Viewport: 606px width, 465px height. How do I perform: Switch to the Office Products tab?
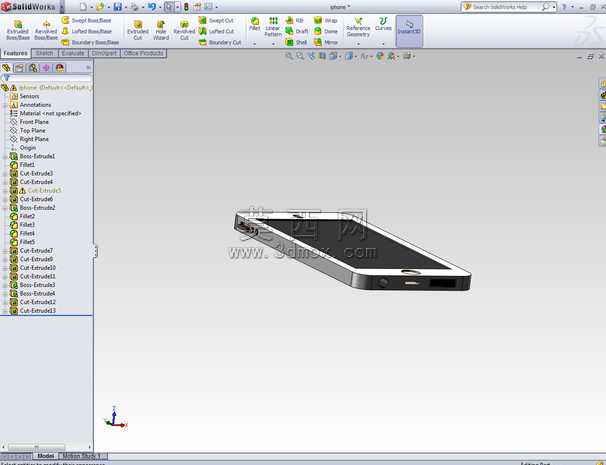point(143,53)
